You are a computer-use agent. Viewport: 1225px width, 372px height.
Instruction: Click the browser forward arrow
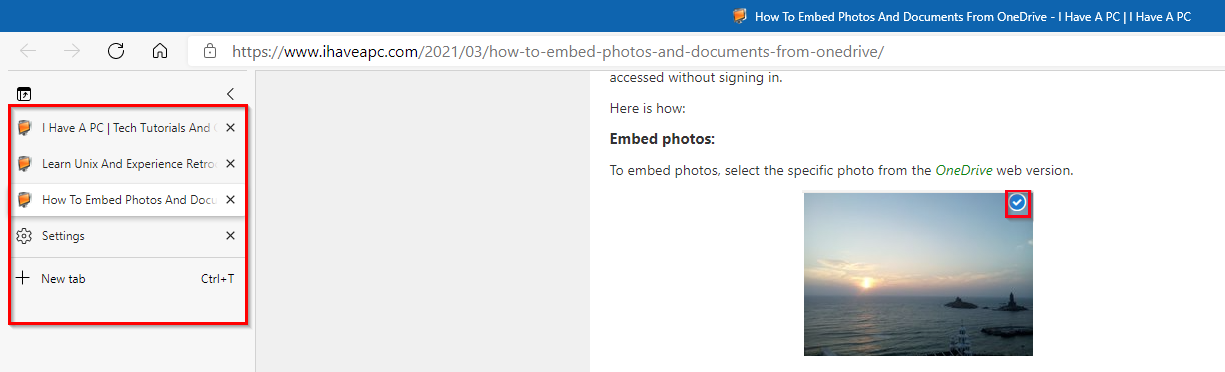click(72, 51)
